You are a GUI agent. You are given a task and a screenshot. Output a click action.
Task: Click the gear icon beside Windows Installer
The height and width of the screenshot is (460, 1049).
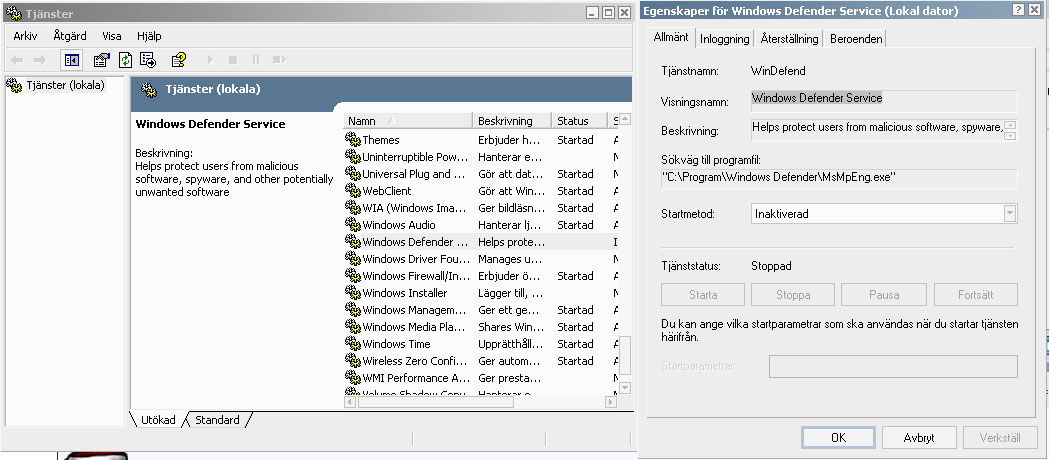point(353,293)
